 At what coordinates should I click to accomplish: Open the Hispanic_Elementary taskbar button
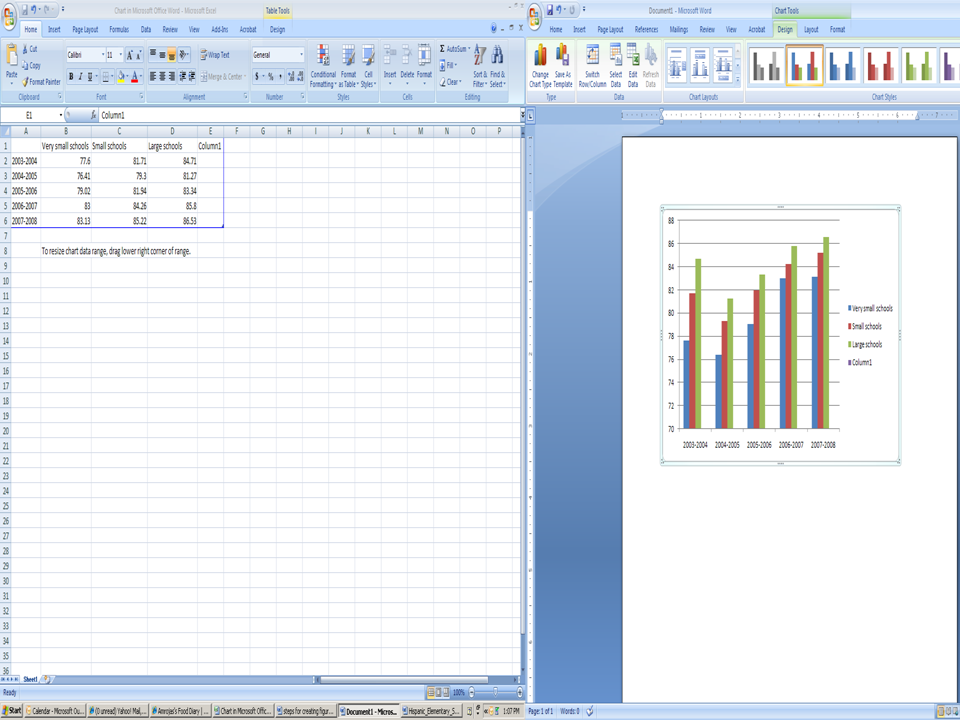(430, 711)
